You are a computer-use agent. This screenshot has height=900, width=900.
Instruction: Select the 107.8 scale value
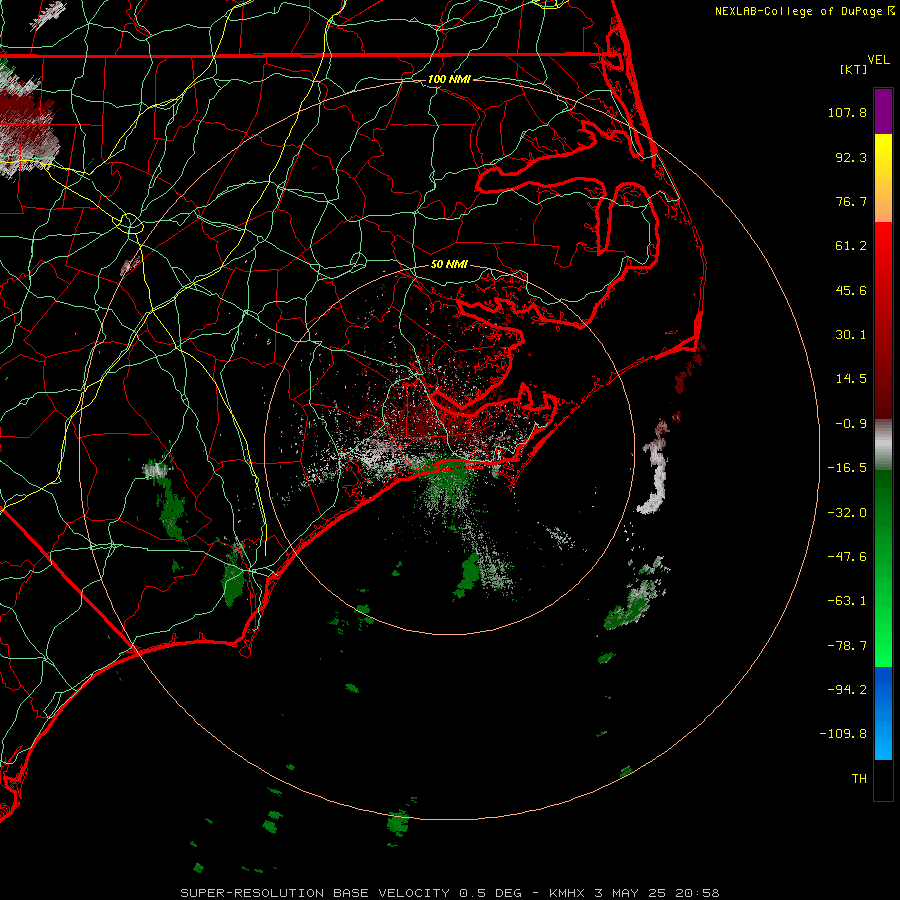pyautogui.click(x=847, y=112)
